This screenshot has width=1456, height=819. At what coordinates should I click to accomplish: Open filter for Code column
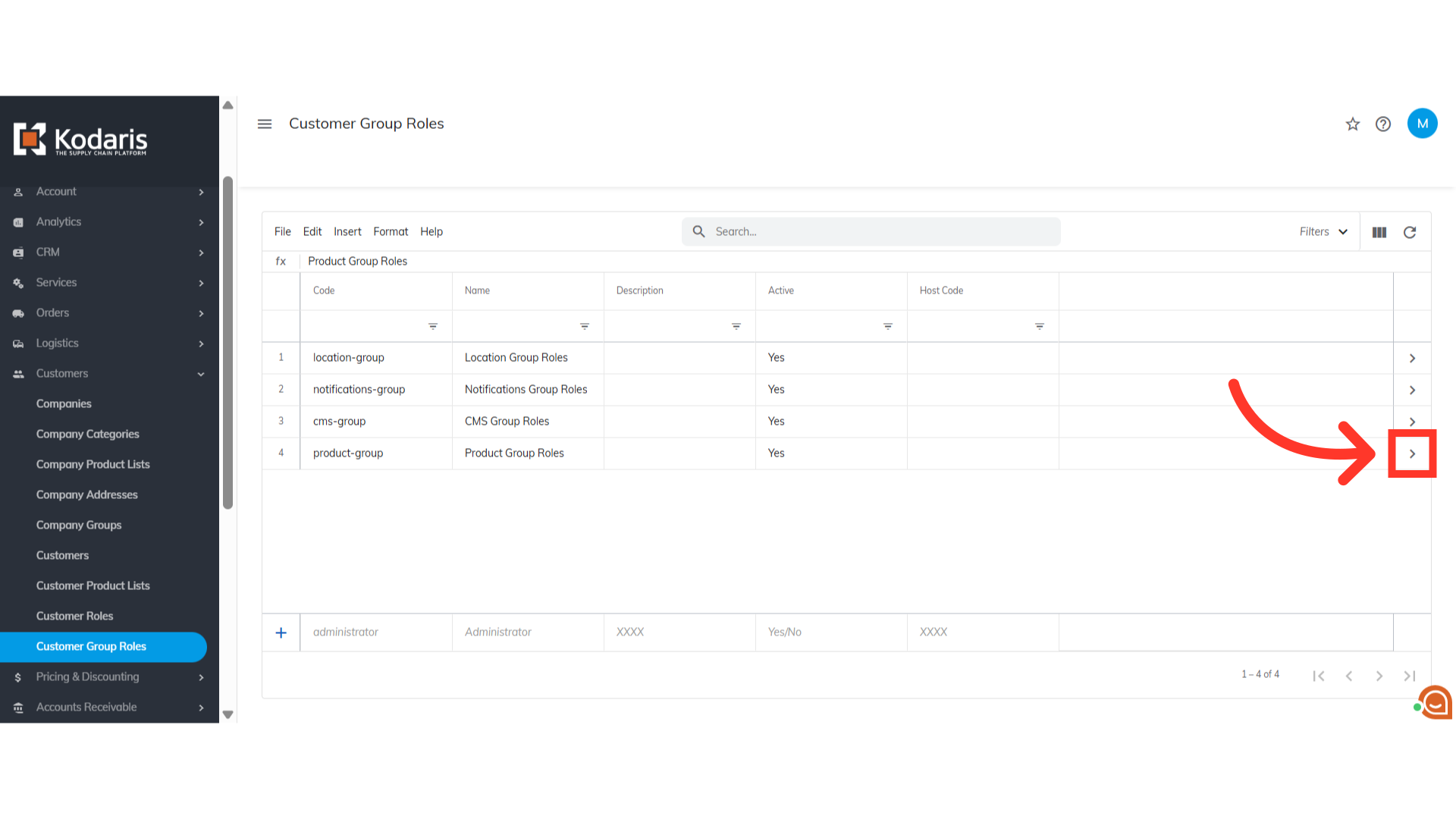433,326
